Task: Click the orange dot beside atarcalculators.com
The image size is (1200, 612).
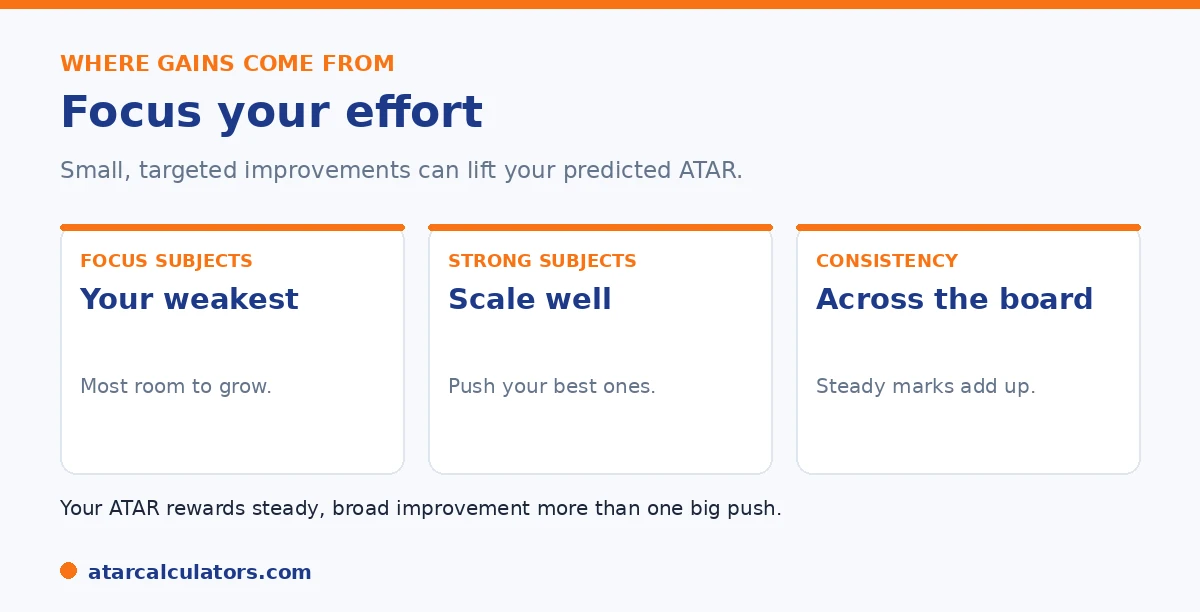Action: (68, 571)
